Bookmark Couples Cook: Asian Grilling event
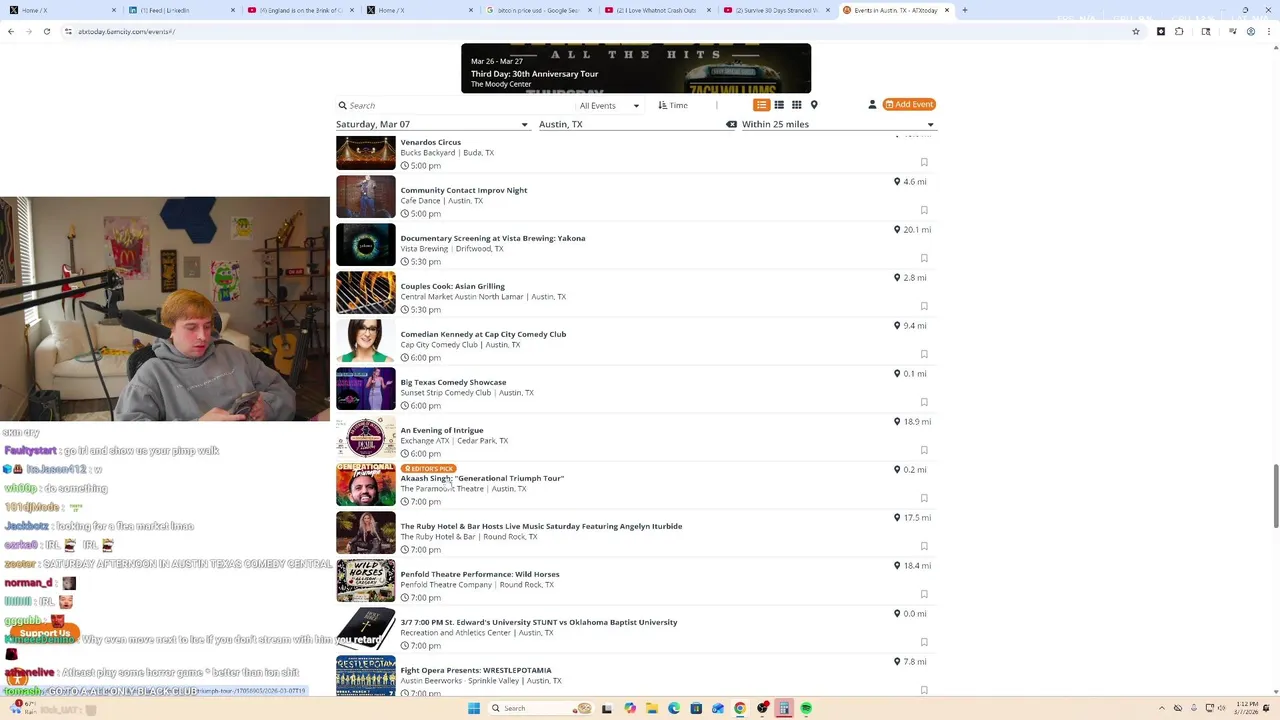This screenshot has width=1280, height=720. tap(924, 306)
